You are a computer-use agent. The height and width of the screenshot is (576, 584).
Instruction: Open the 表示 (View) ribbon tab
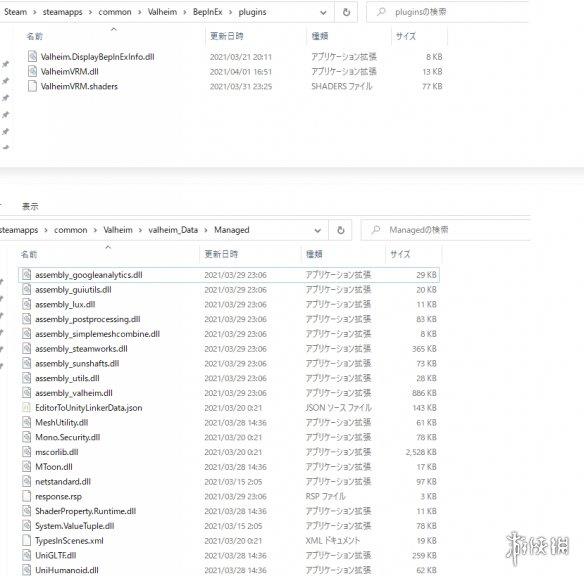[x=30, y=206]
